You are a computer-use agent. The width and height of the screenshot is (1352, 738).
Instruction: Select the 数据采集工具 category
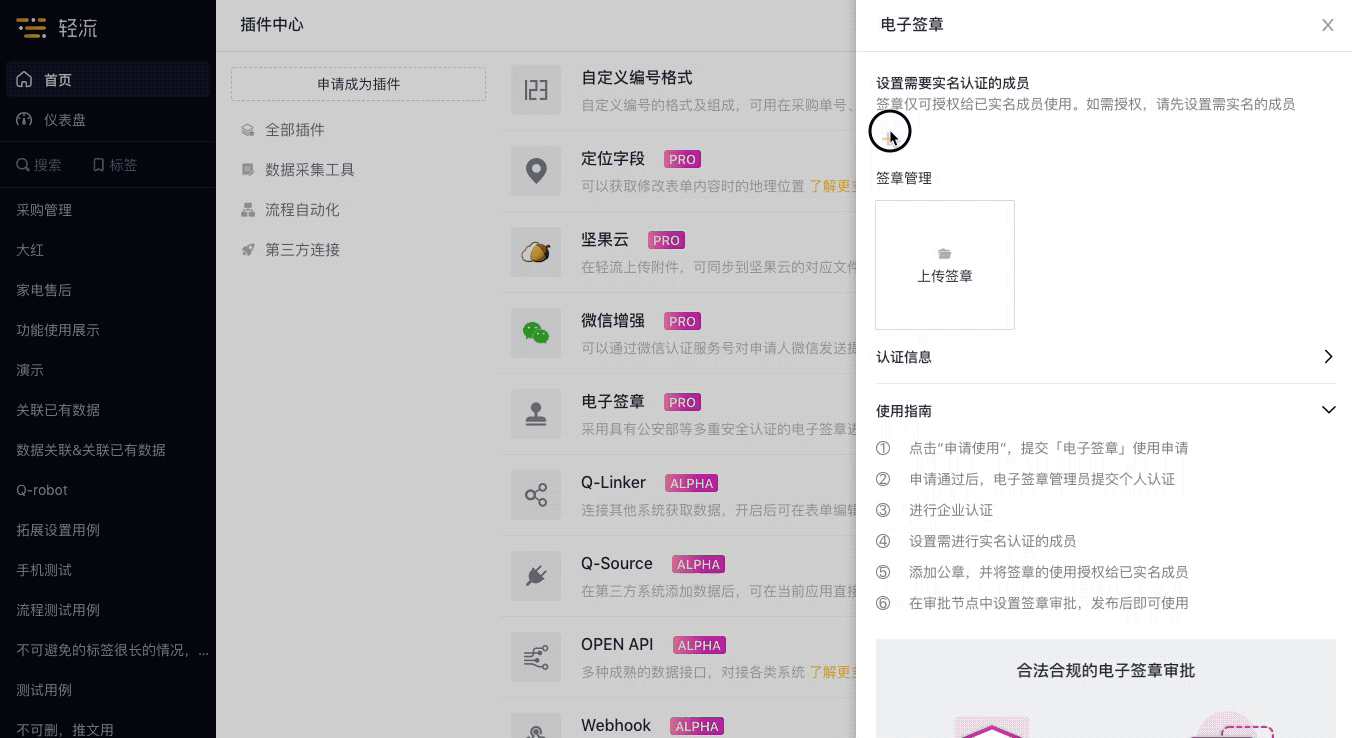(x=310, y=170)
